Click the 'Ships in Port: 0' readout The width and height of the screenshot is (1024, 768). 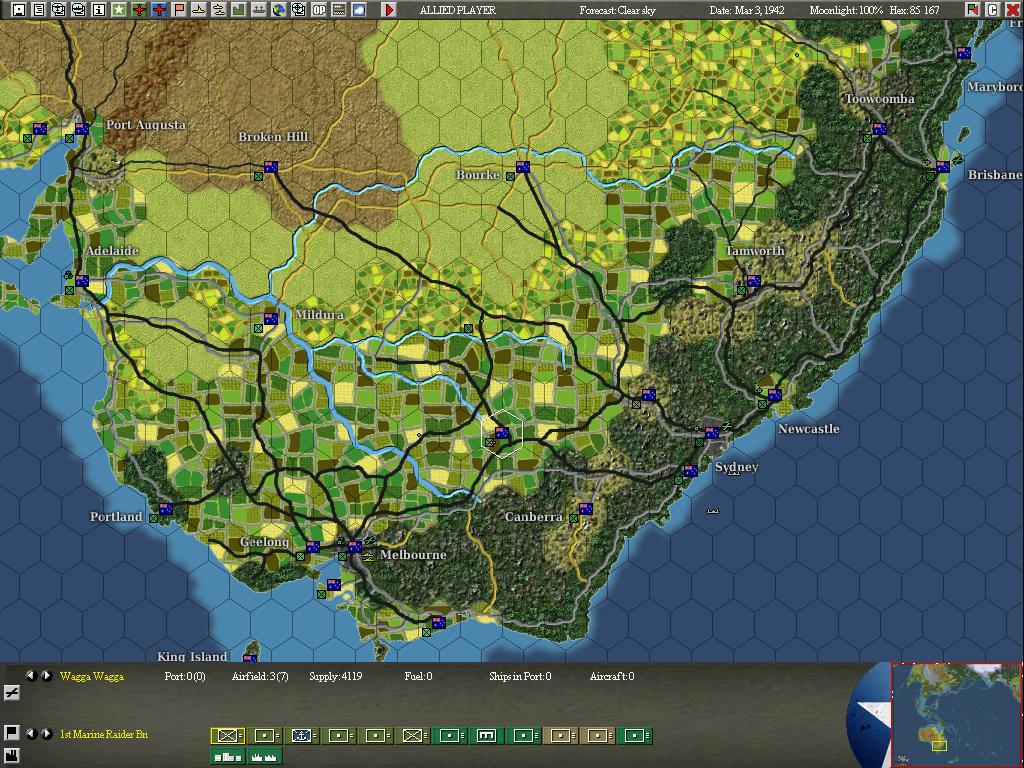520,676
